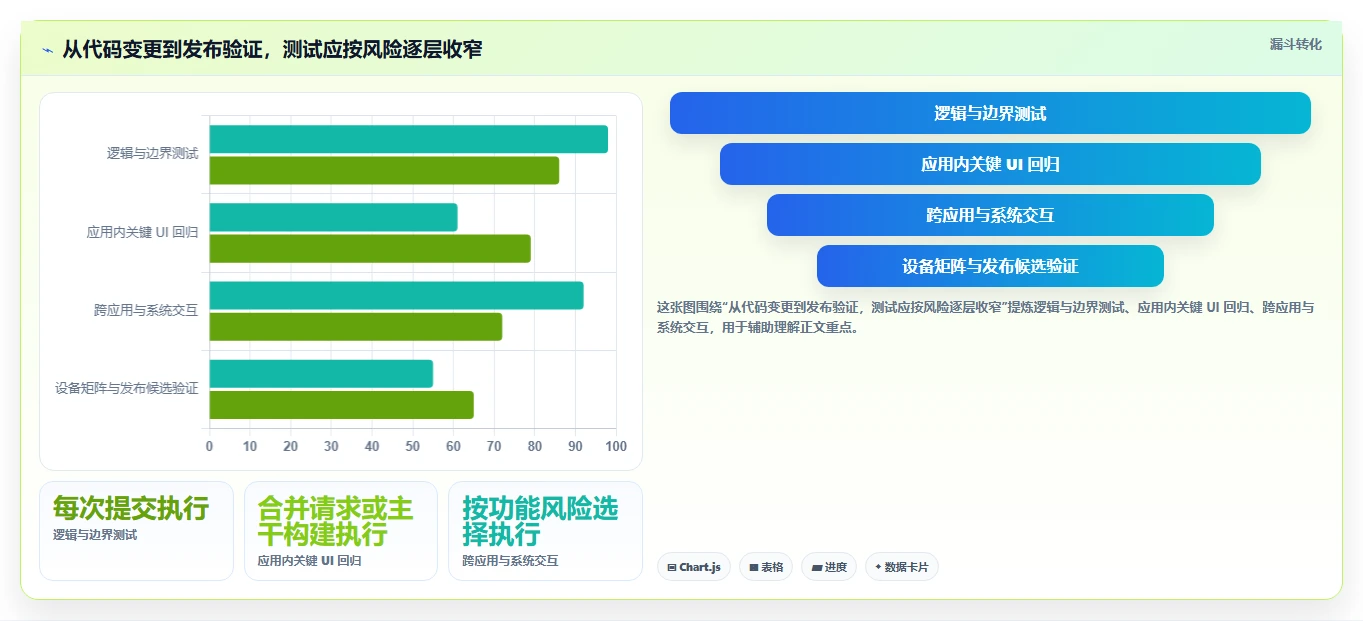Click the teal bar for 跨应用与系统交互
The width and height of the screenshot is (1363, 621).
(x=396, y=295)
